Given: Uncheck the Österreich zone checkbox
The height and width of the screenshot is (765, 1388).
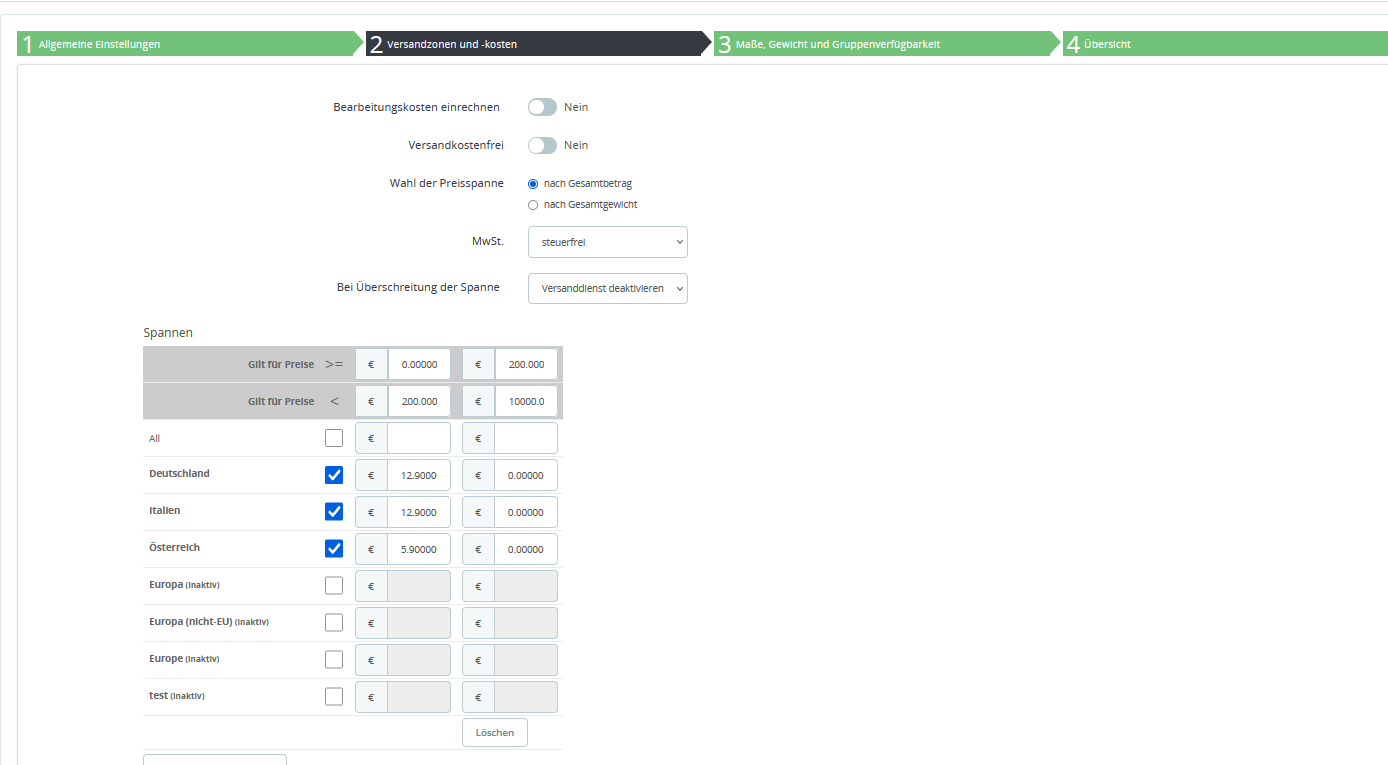Looking at the screenshot, I should [x=334, y=549].
